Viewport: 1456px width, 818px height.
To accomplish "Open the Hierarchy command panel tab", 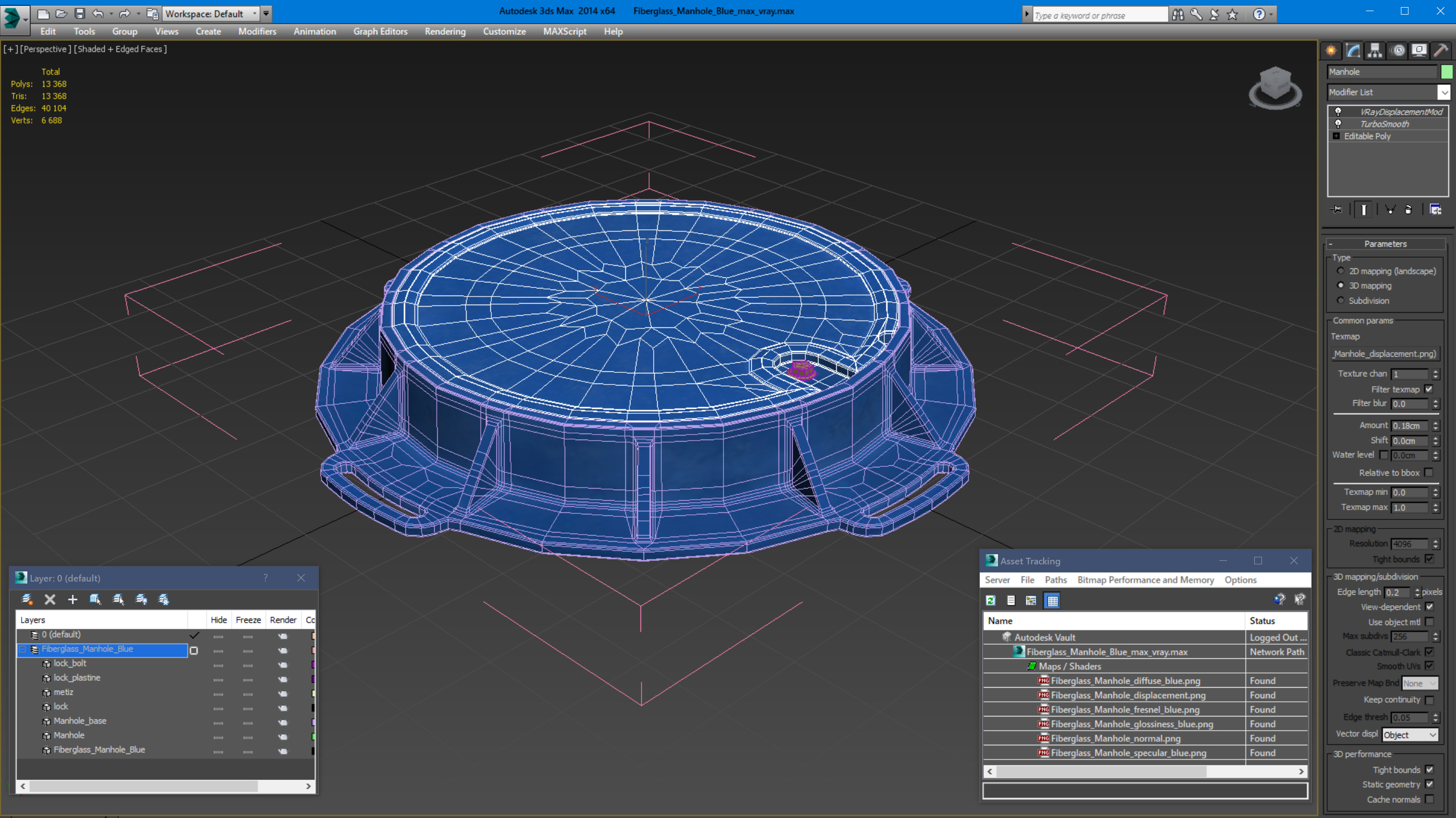I will [x=1374, y=51].
